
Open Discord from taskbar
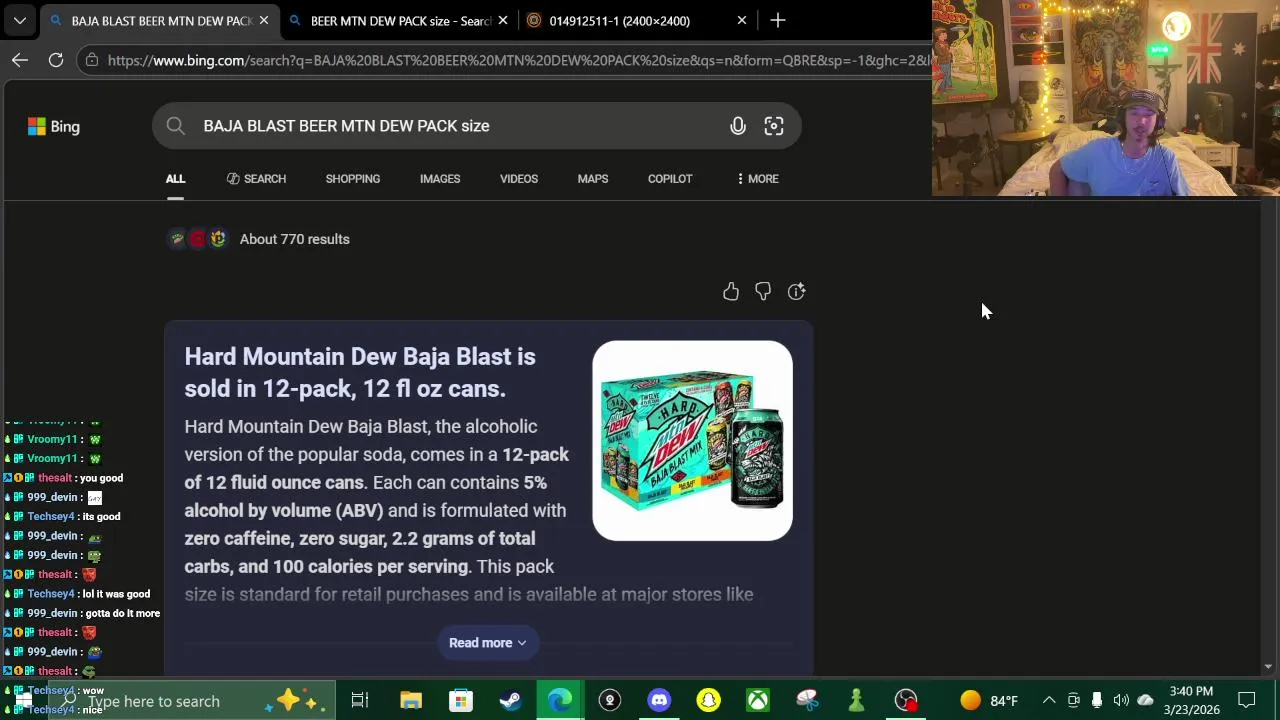(x=659, y=701)
